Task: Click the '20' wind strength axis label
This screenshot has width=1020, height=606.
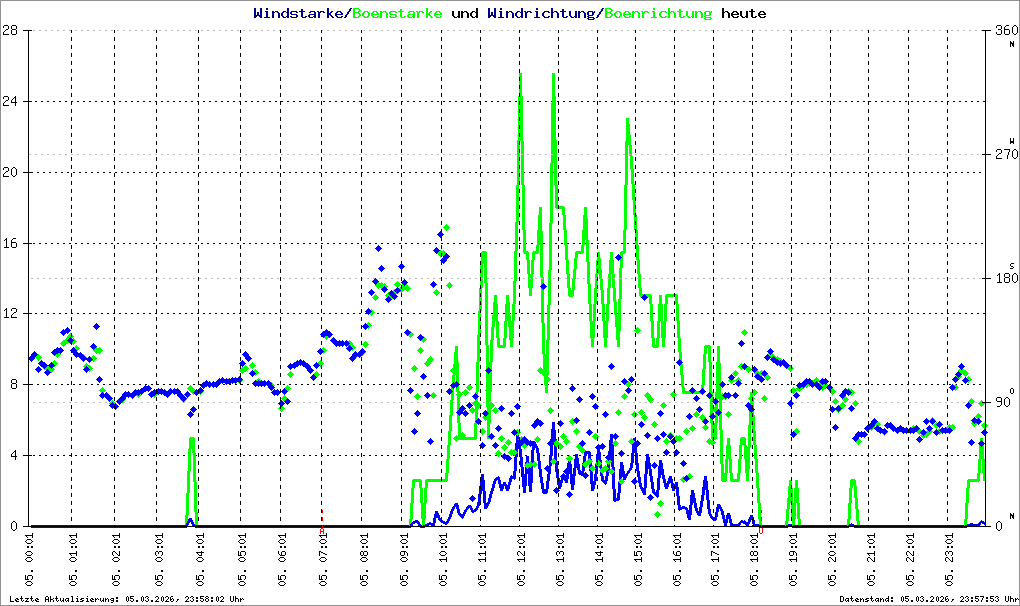Action: tap(10, 172)
